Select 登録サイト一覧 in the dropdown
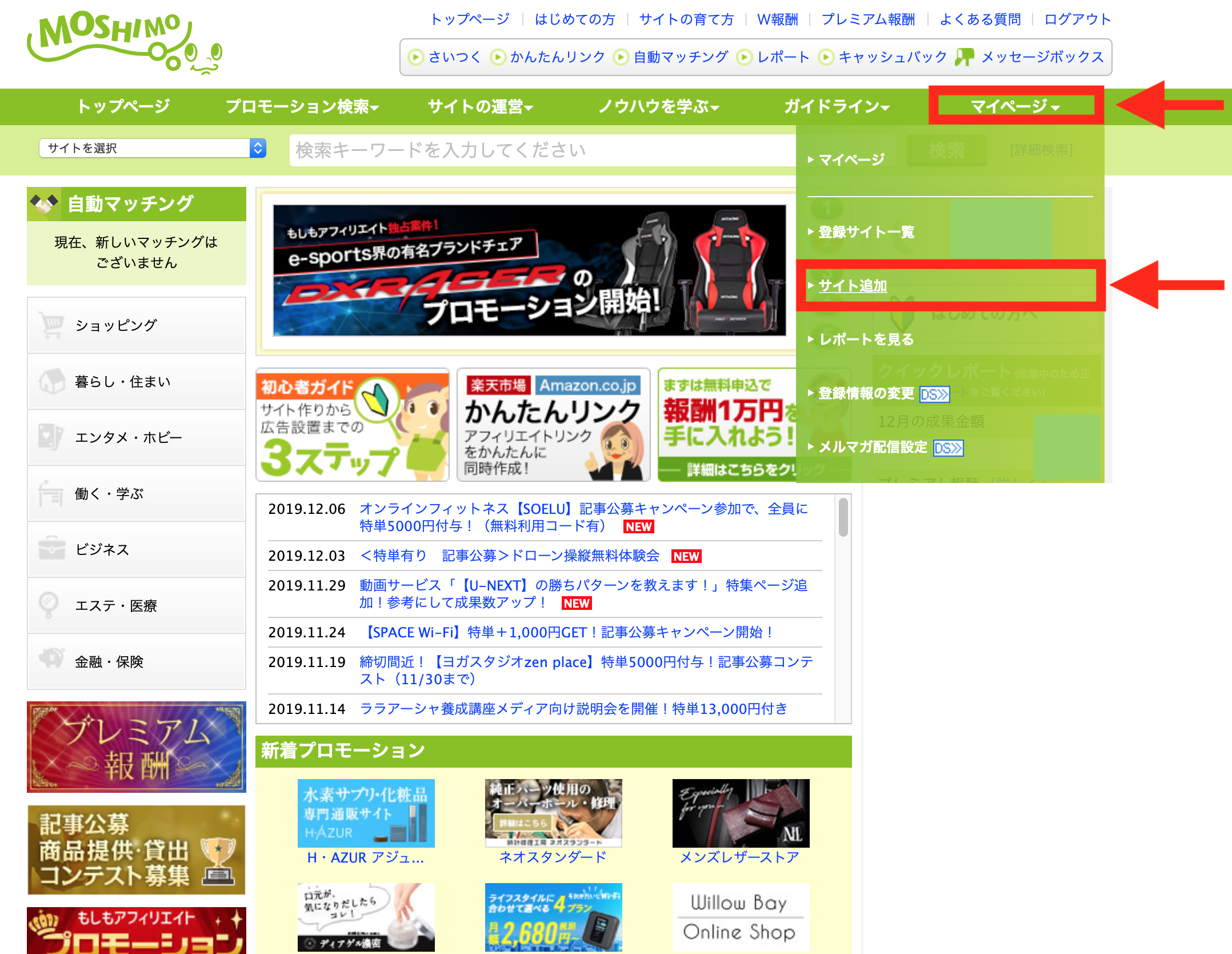 pos(866,232)
